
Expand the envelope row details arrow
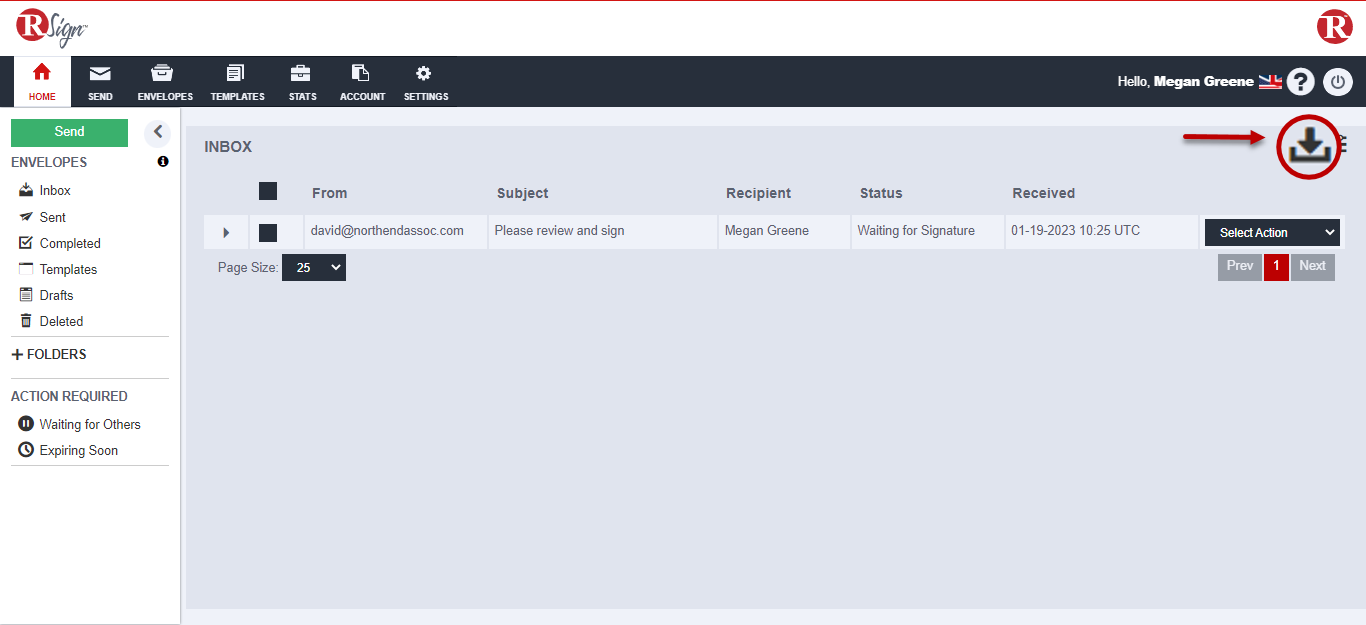226,232
